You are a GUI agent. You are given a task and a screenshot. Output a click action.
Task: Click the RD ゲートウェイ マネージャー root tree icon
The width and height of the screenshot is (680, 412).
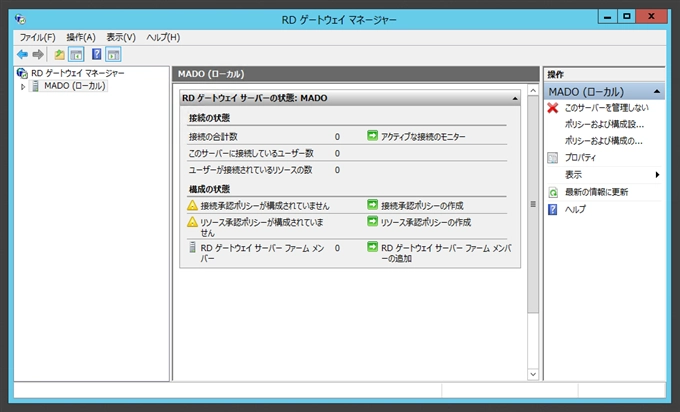pos(22,73)
